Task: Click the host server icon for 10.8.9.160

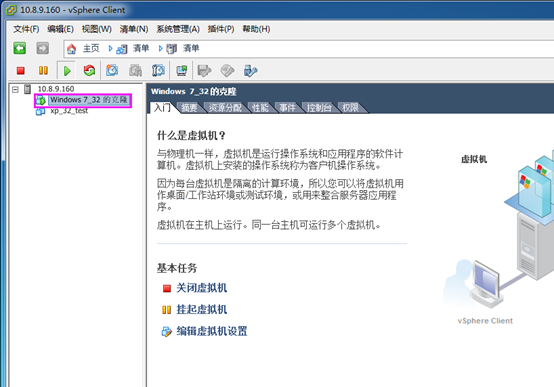Action: (27, 89)
